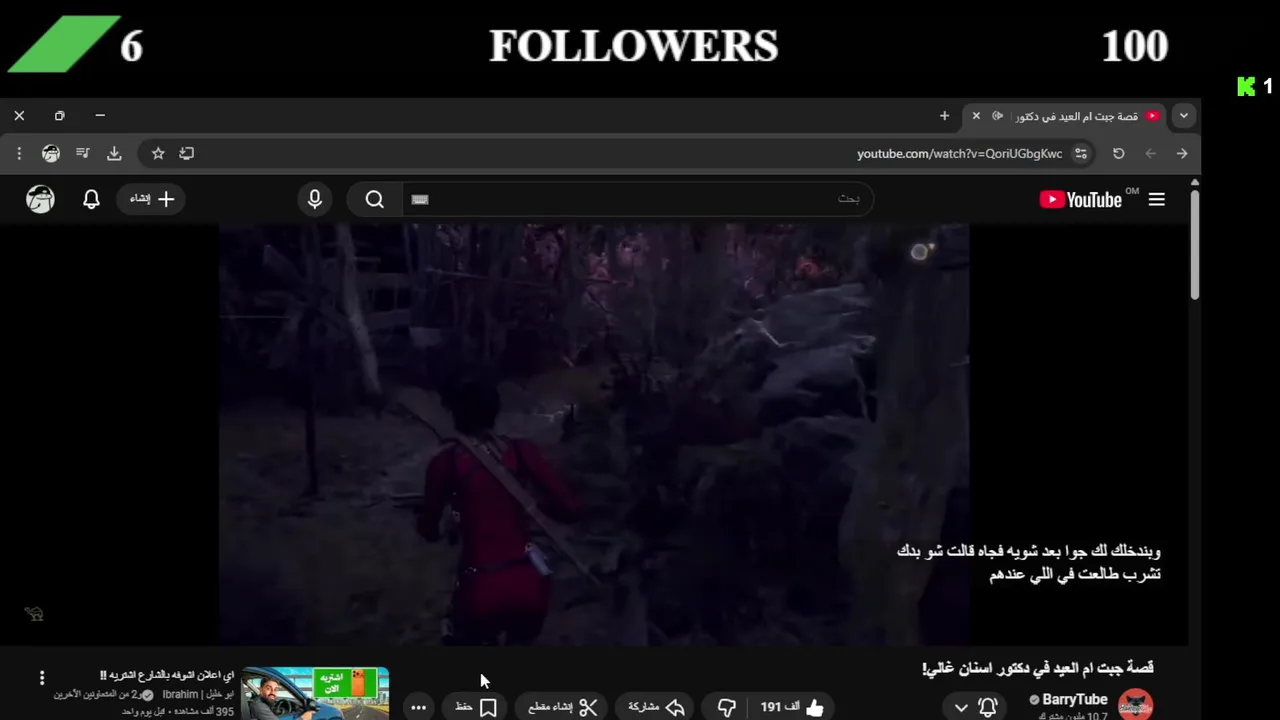
Task: Click the share/cast icon next to the star
Action: (186, 153)
